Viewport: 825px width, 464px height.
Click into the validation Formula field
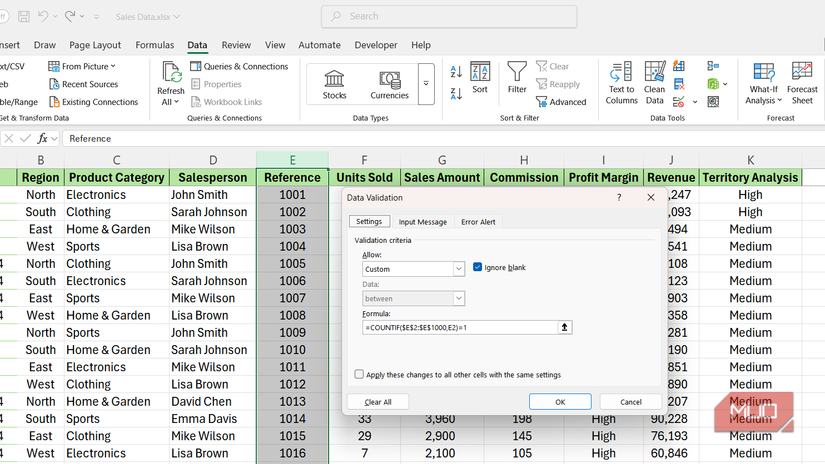460,327
